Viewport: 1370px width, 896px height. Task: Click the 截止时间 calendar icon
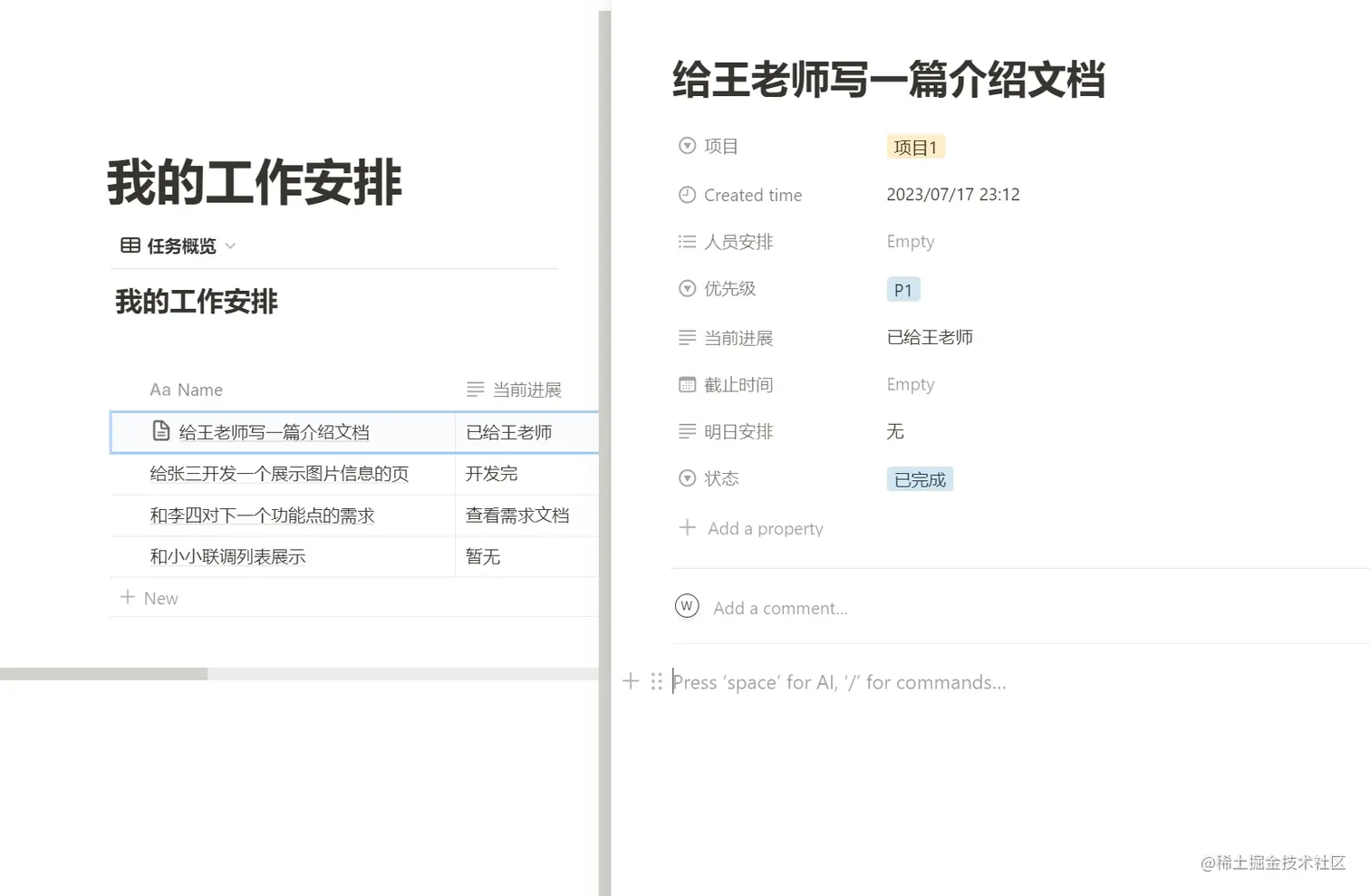(687, 385)
